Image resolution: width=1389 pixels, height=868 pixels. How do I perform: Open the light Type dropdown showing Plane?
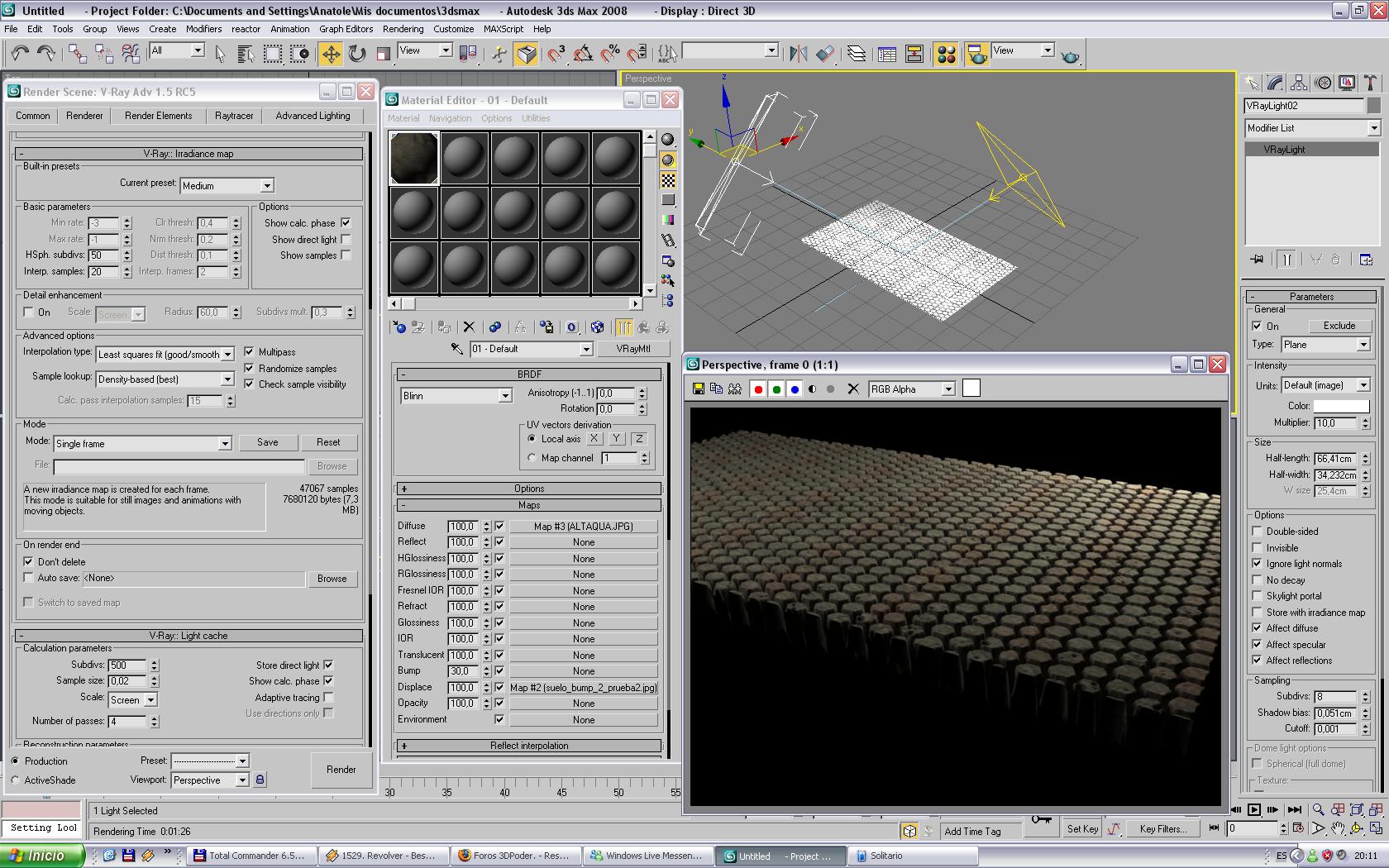[1325, 345]
